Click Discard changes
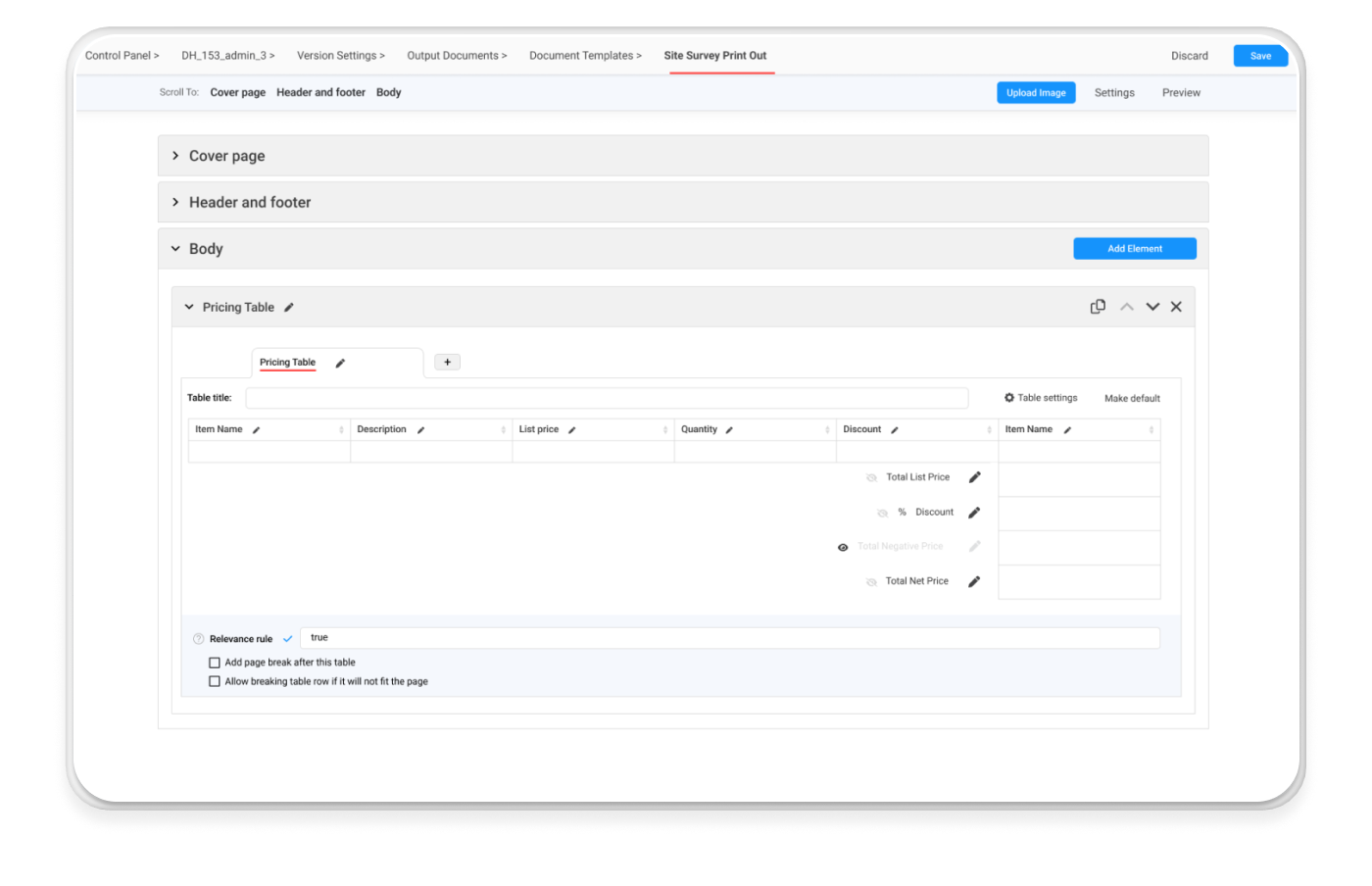Screen dimensions: 1372x886 [1189, 56]
